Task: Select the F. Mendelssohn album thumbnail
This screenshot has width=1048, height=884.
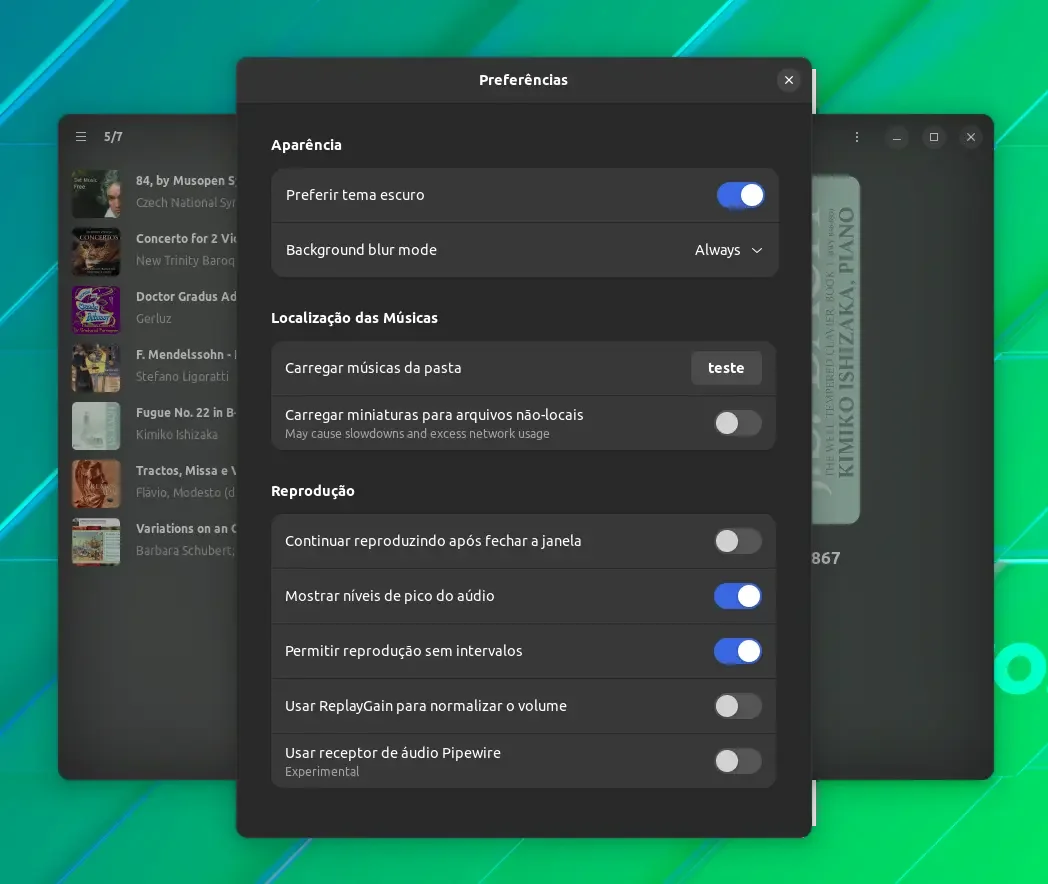Action: pyautogui.click(x=96, y=368)
